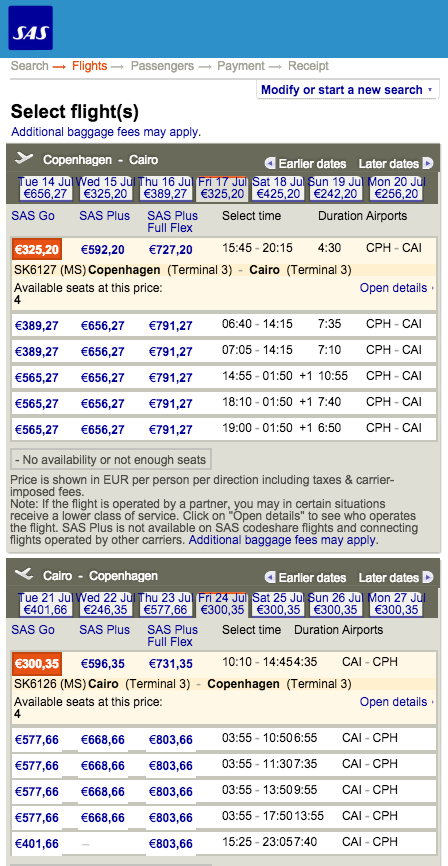Open the Additional baggage fees may apply link under heading
The image size is (448, 866).
[x=106, y=132]
